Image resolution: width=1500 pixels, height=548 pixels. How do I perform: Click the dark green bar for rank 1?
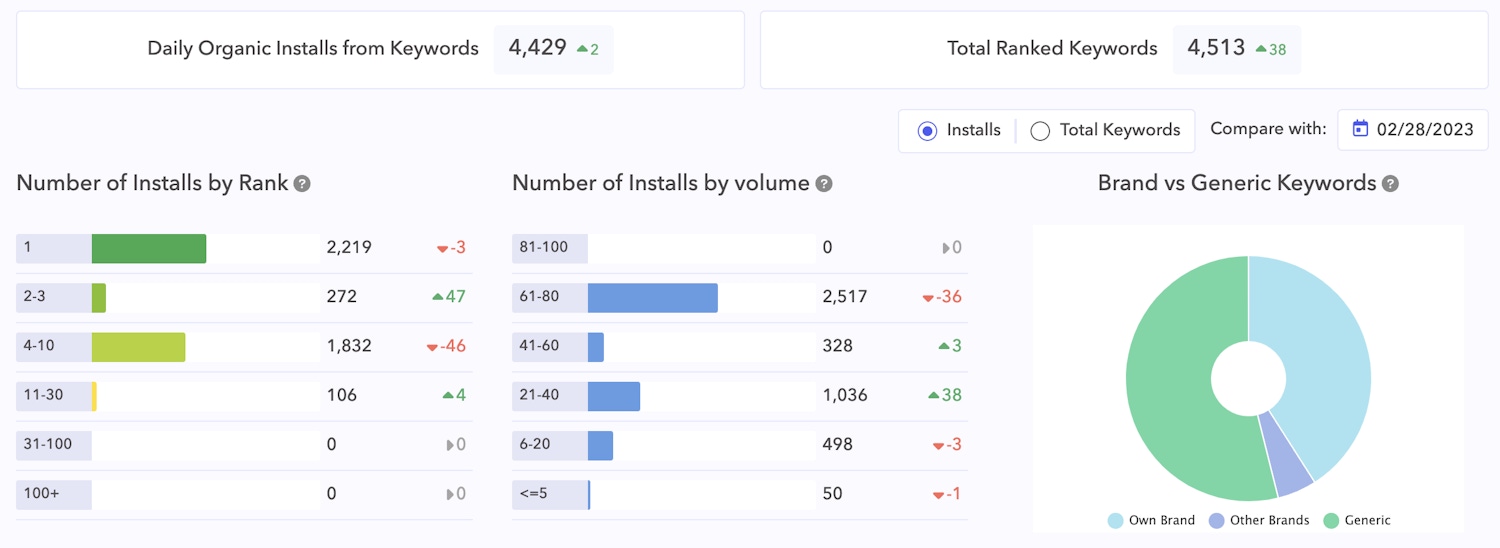pos(148,248)
